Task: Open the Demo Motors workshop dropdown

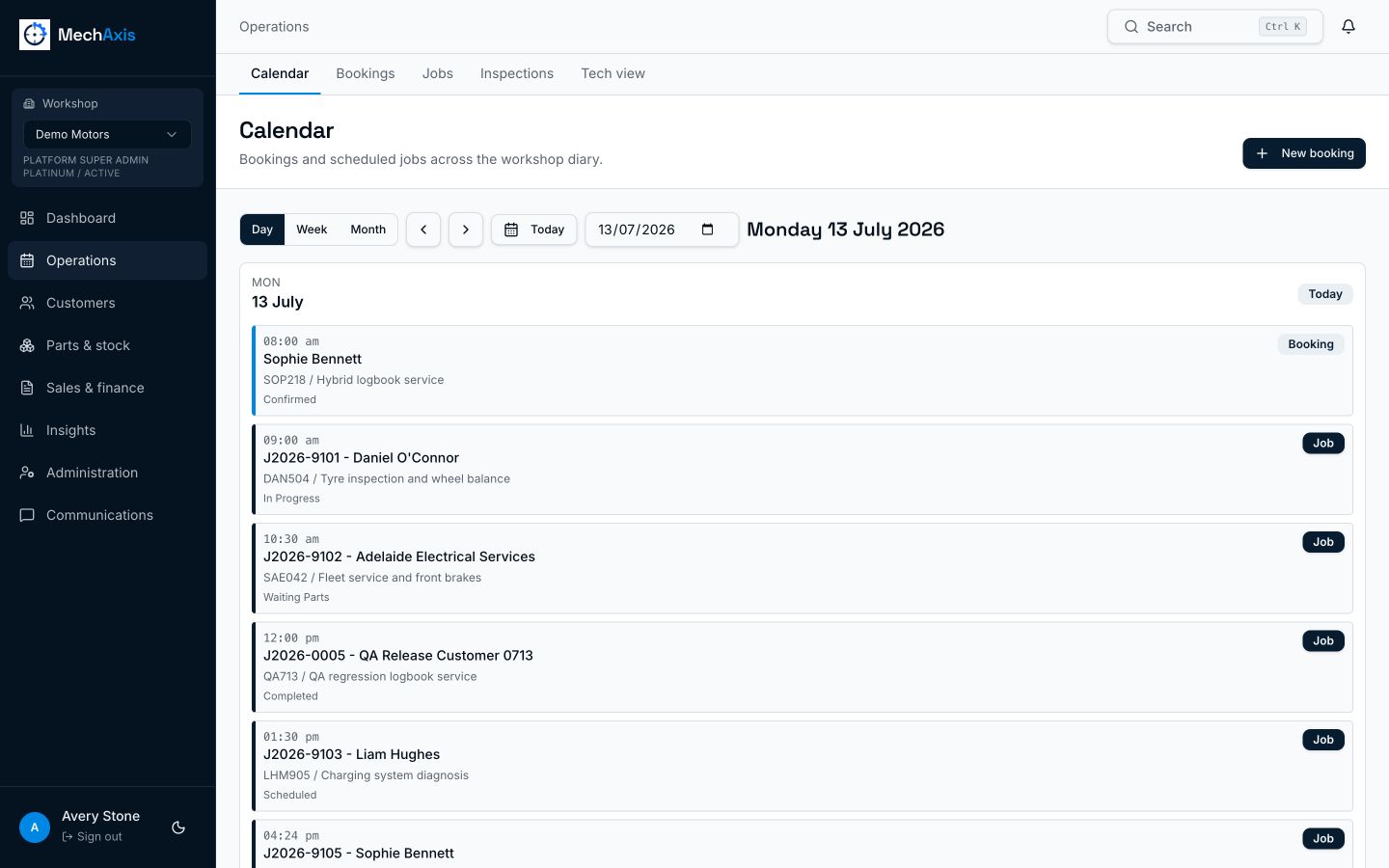Action: [x=107, y=134]
